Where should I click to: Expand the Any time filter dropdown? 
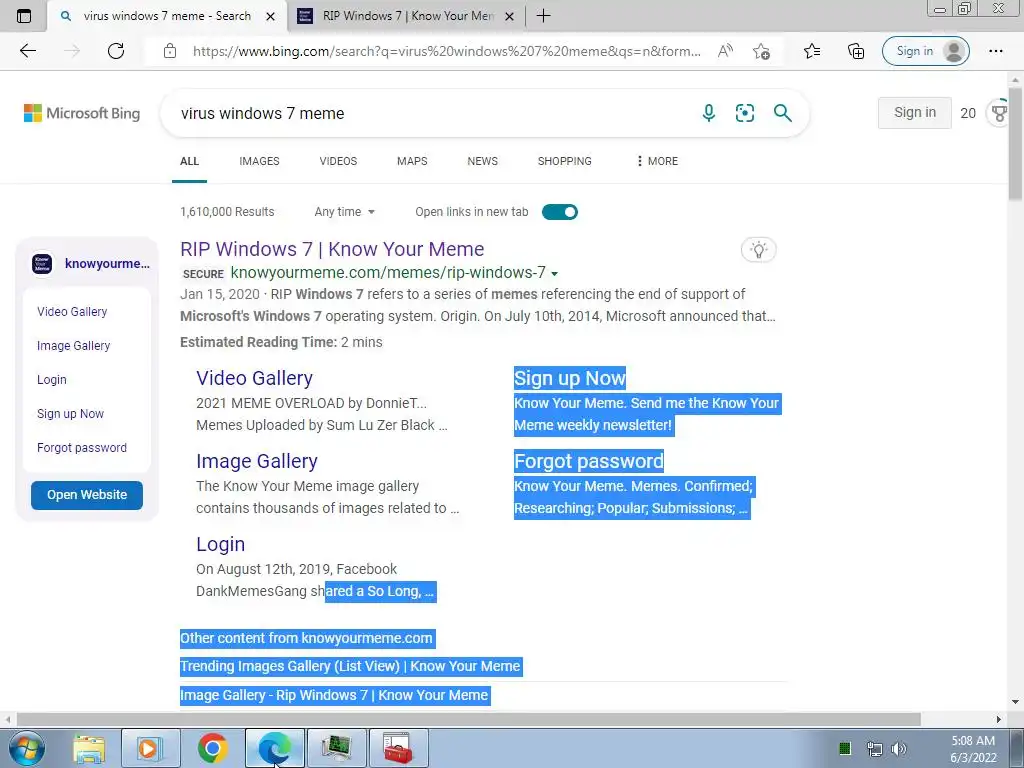tap(344, 212)
